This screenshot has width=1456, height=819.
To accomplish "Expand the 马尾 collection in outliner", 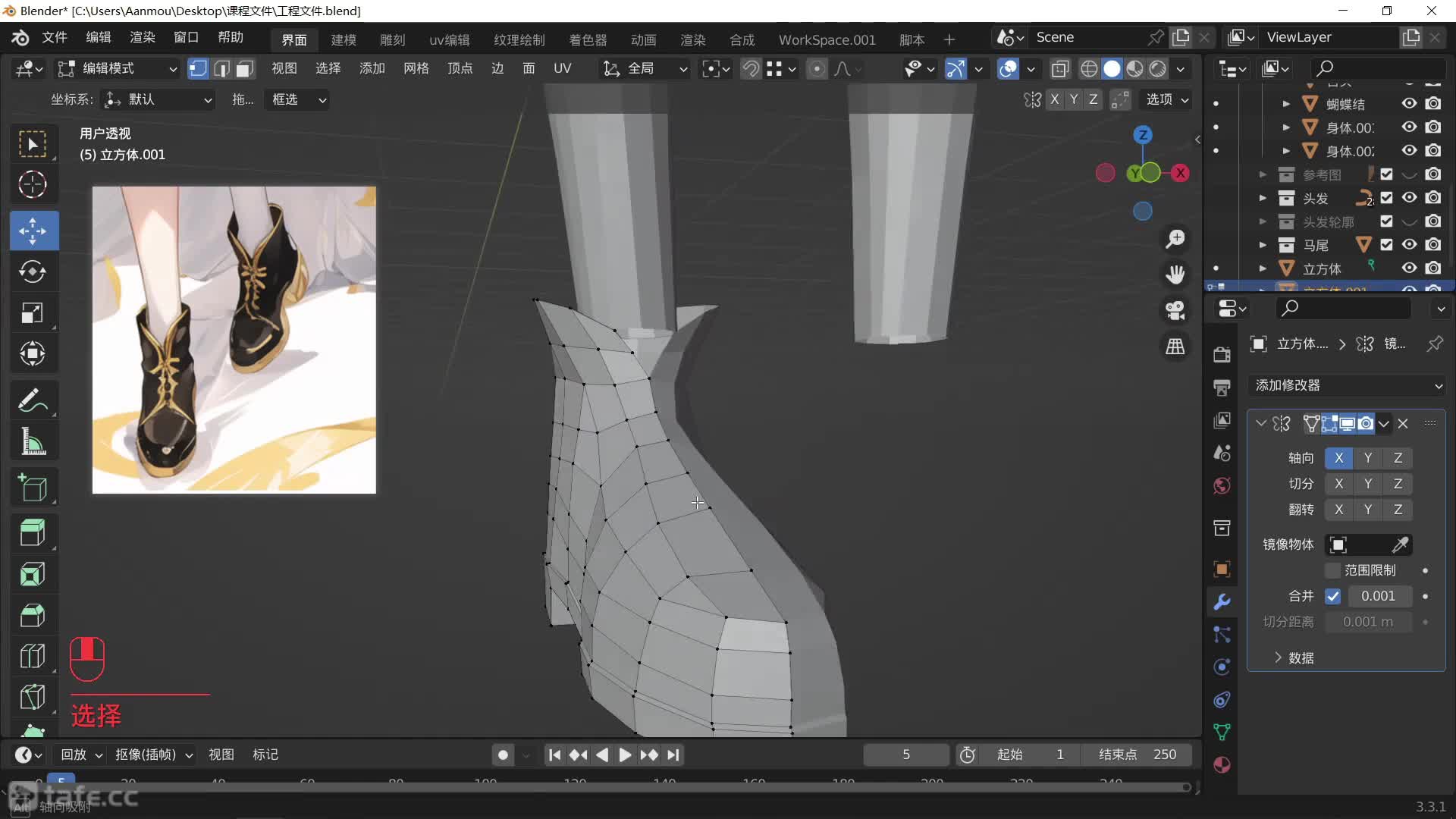I will (x=1263, y=245).
